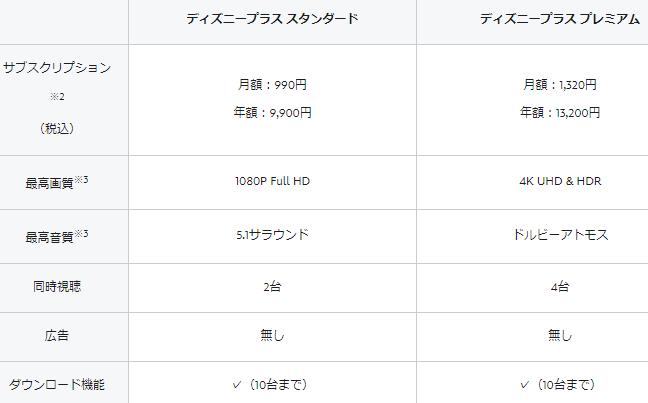Screen dimensions: 648x403
Task: Click the Standard monthly price 990円
Action: click(272, 85)
